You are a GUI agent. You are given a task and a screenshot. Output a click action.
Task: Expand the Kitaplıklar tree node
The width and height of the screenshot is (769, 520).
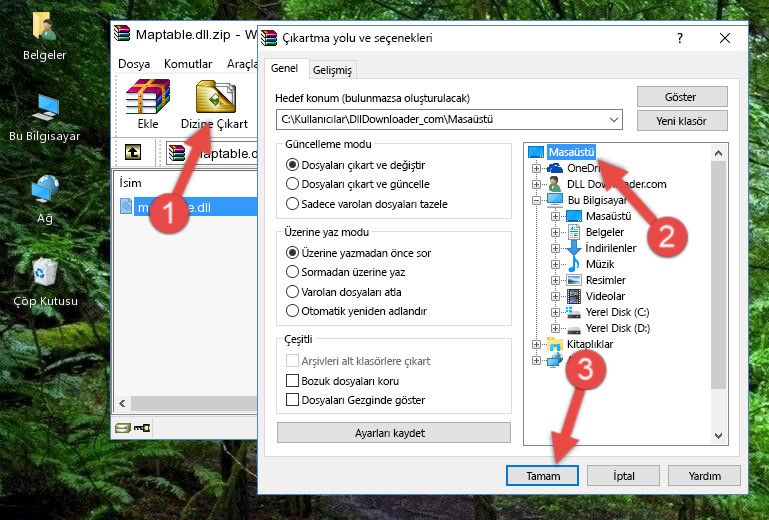537,344
